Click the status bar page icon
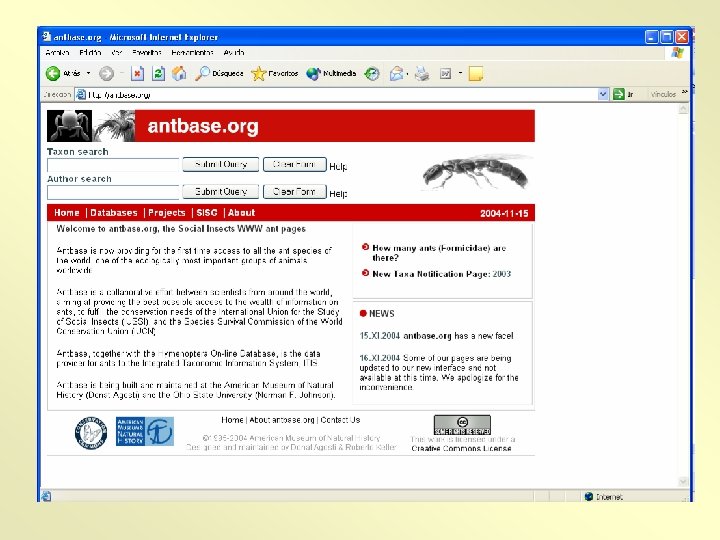Screen dimensions: 720x540 point(46,496)
